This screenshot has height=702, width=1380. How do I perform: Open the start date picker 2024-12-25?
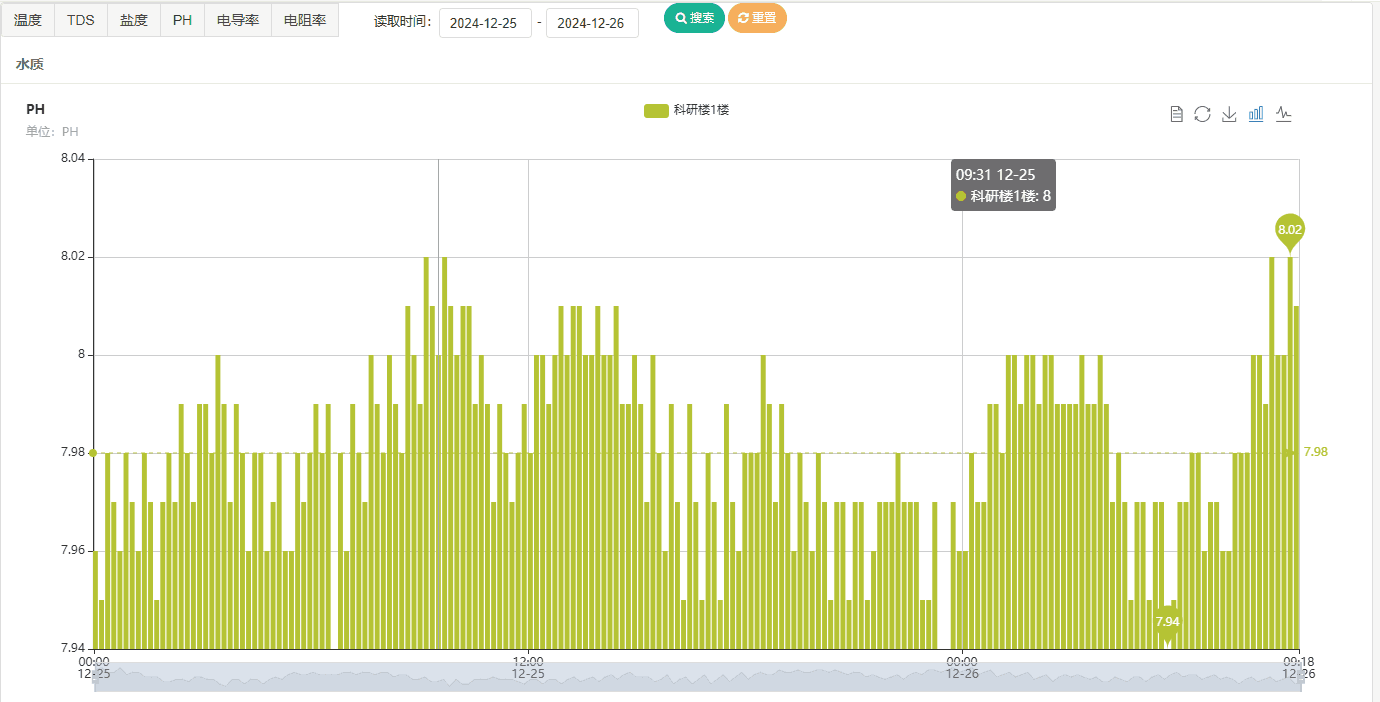[484, 23]
